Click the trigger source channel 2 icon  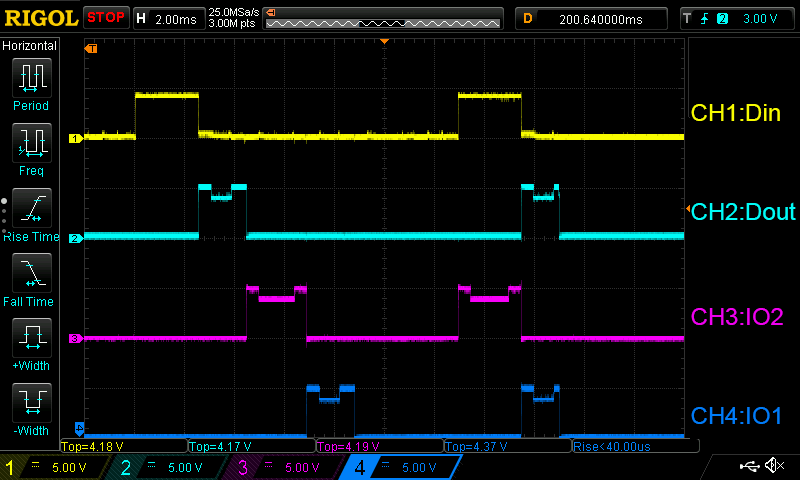[x=722, y=19]
